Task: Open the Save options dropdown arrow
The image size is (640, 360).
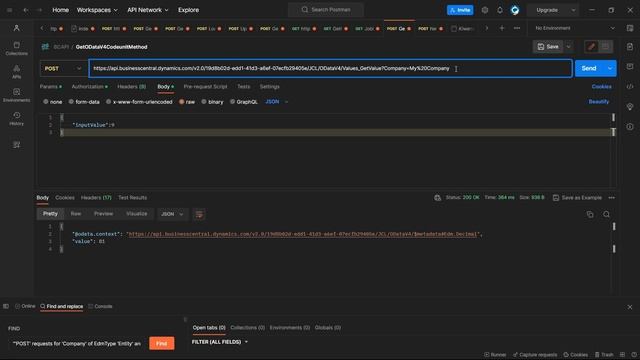Action: [x=568, y=47]
